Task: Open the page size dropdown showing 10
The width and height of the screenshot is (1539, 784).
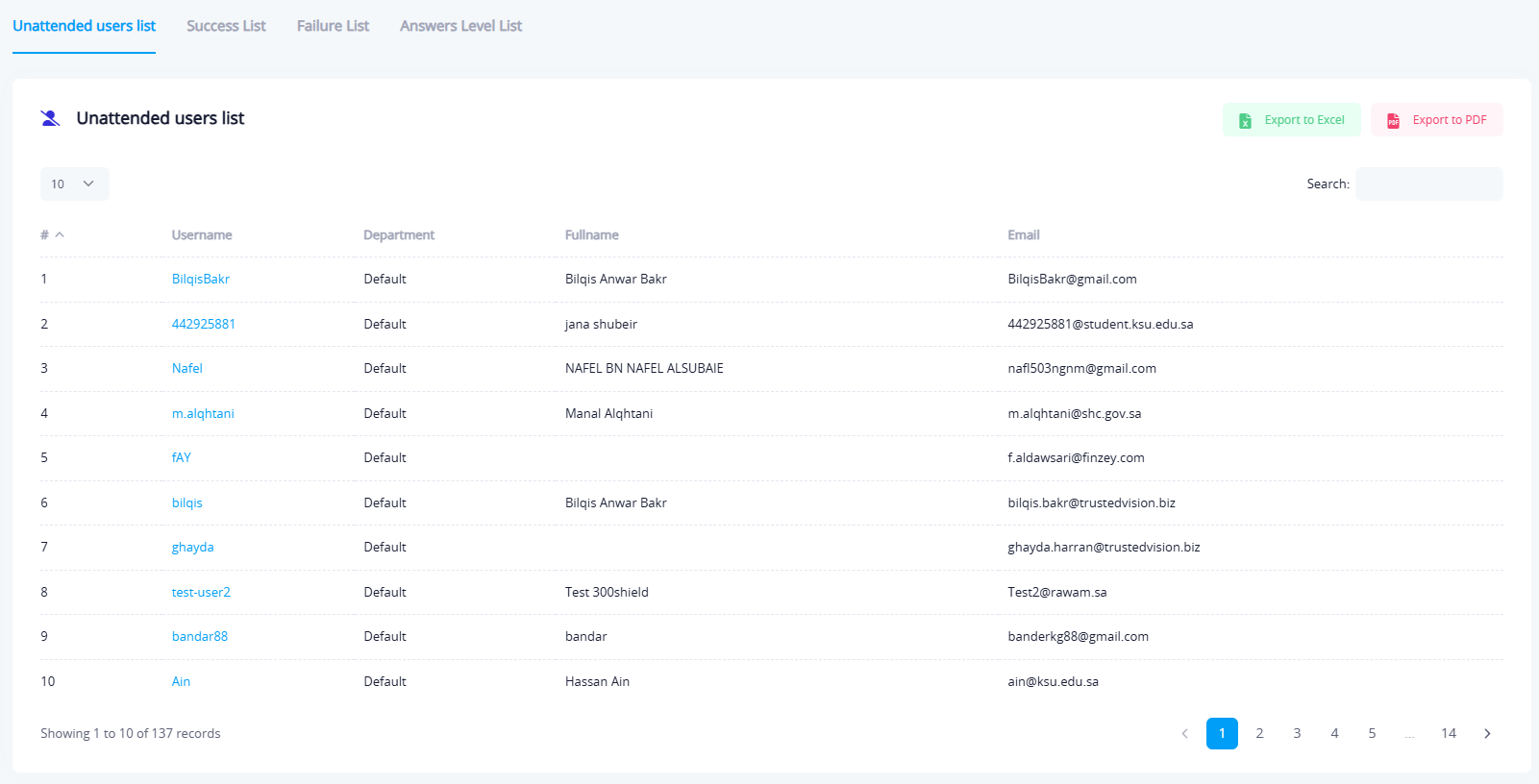Action: [74, 184]
